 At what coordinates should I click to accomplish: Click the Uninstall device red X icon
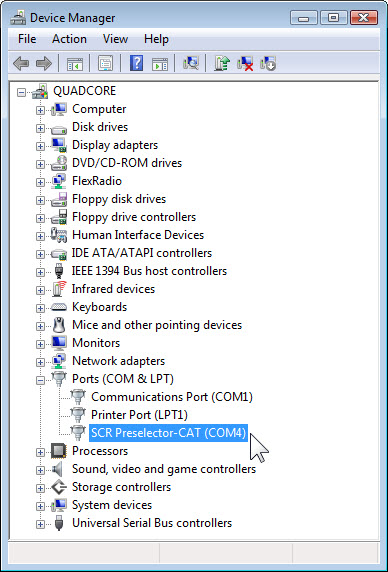pos(245,64)
